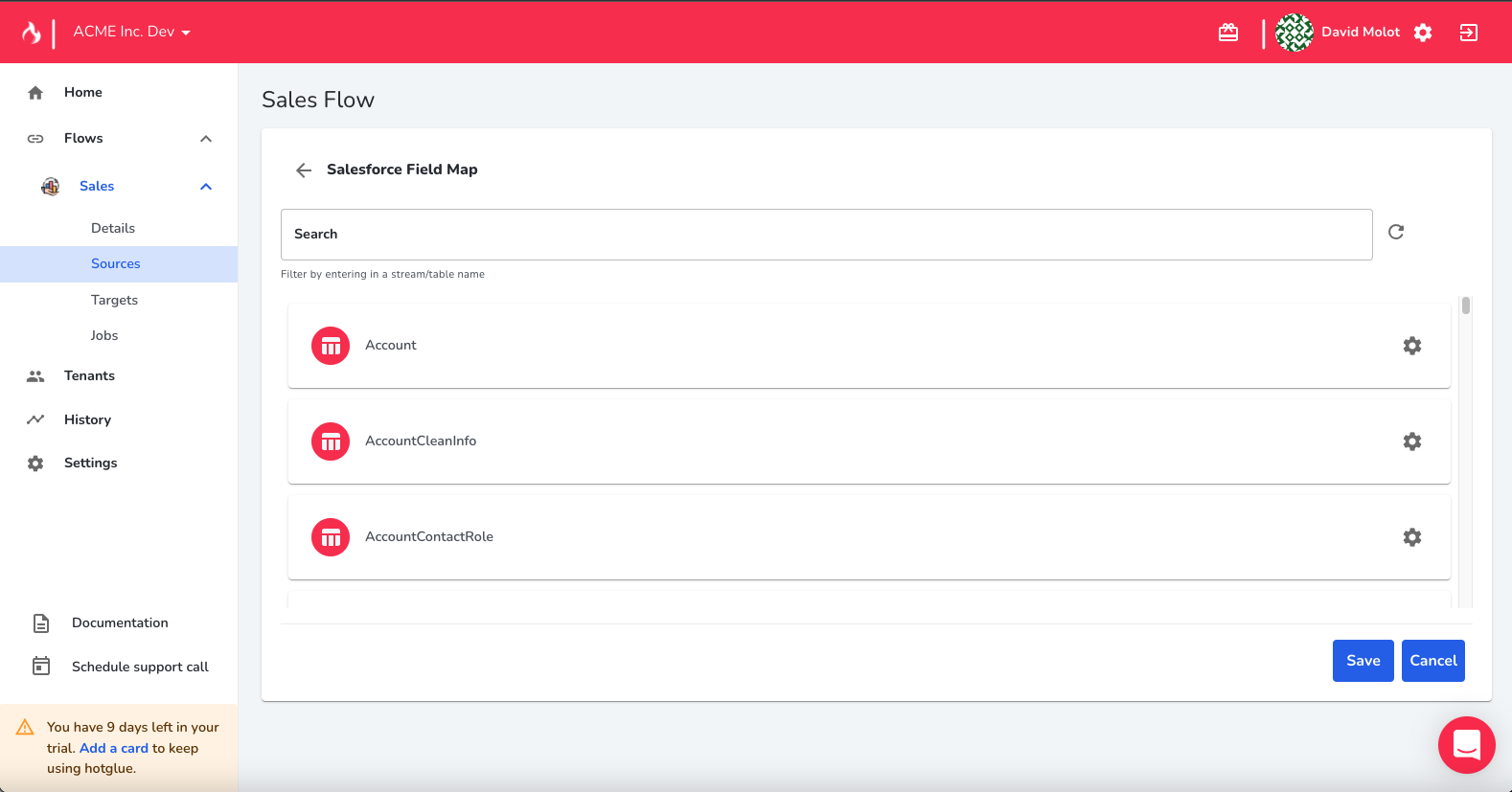The height and width of the screenshot is (792, 1512).
Task: Click the Cancel button
Action: click(1433, 661)
